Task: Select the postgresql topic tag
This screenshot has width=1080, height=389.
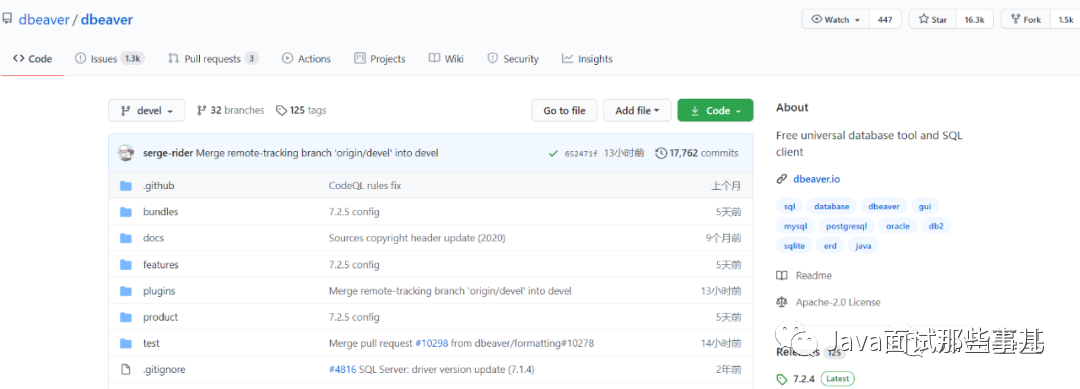Action: [847, 226]
